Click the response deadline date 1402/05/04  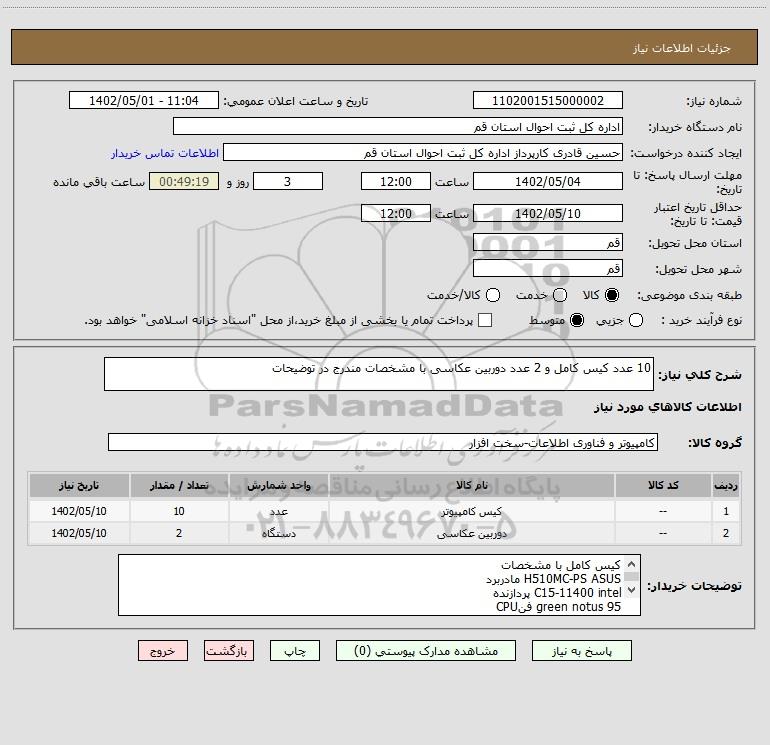tap(548, 181)
